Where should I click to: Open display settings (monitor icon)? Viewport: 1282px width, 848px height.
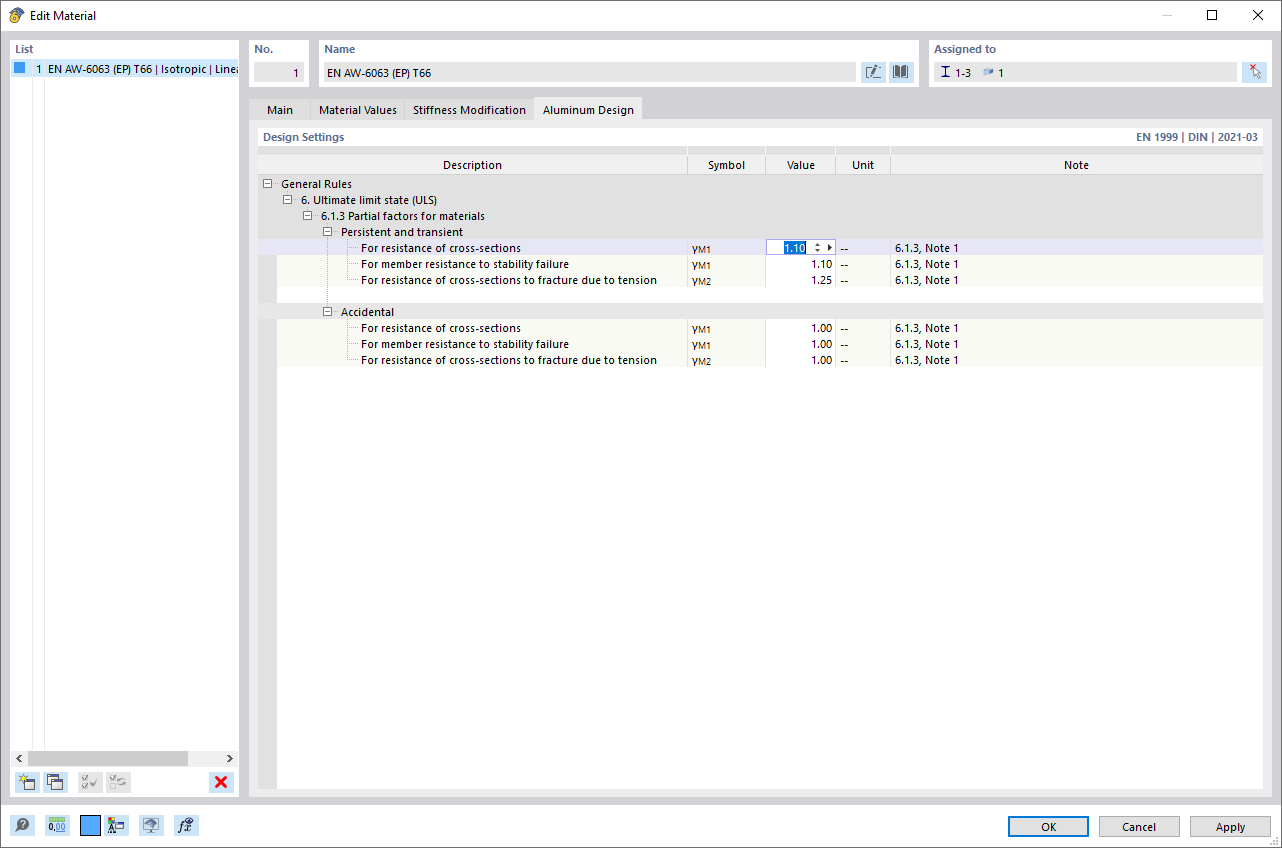pos(150,825)
